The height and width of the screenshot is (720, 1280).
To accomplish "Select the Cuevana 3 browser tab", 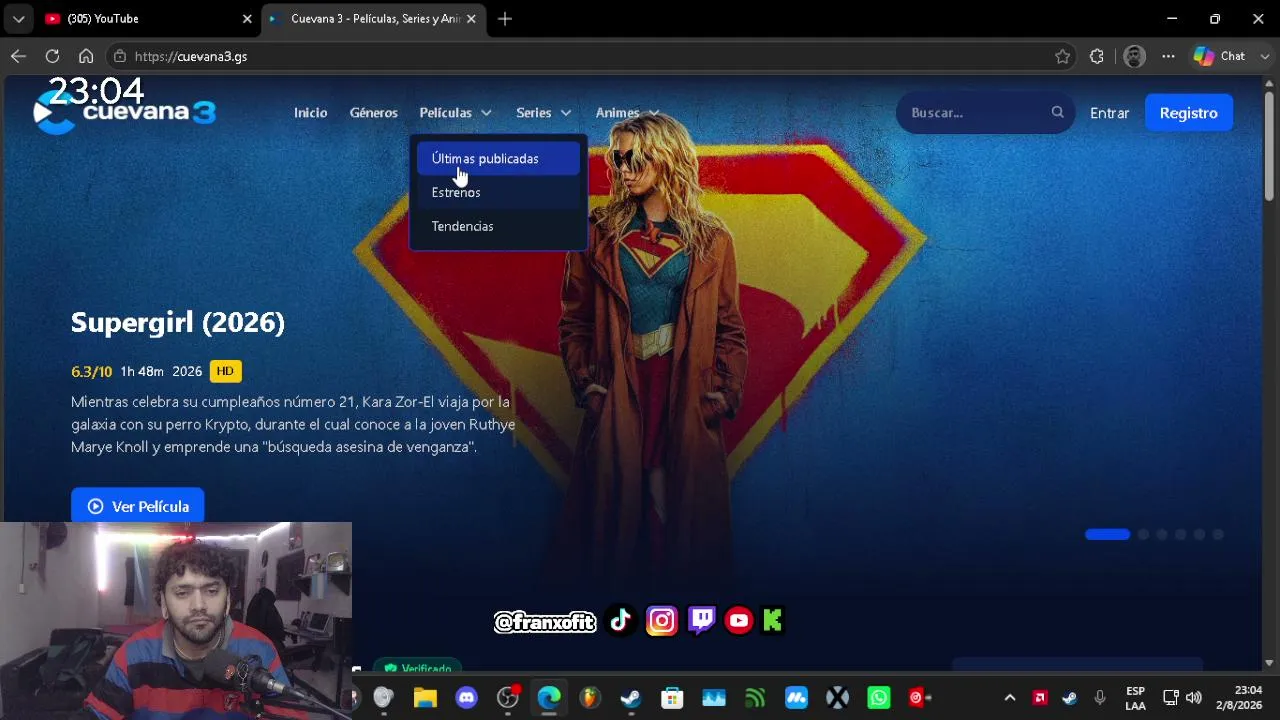I will pos(374,18).
